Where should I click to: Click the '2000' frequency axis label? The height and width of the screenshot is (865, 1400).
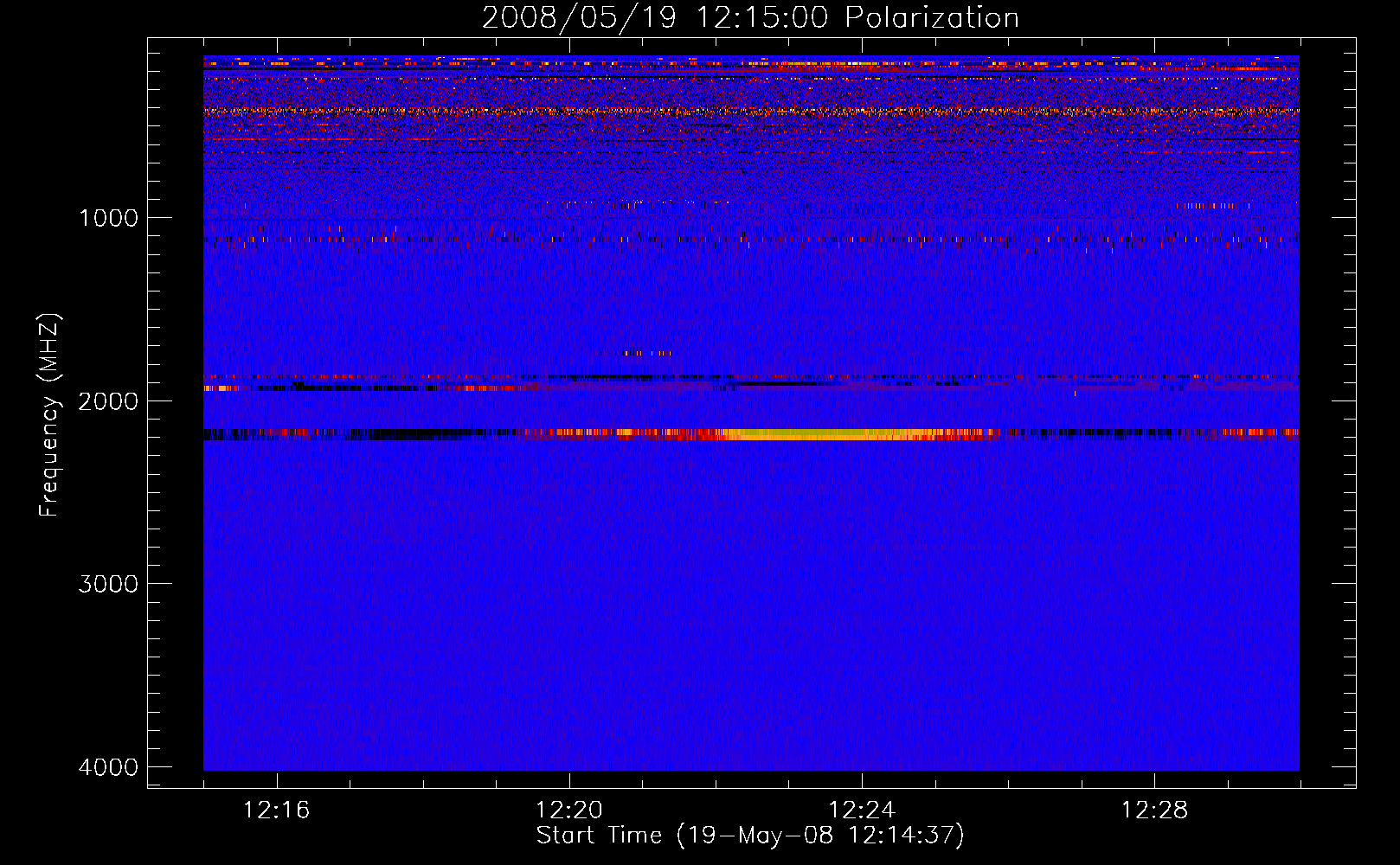coord(108,401)
